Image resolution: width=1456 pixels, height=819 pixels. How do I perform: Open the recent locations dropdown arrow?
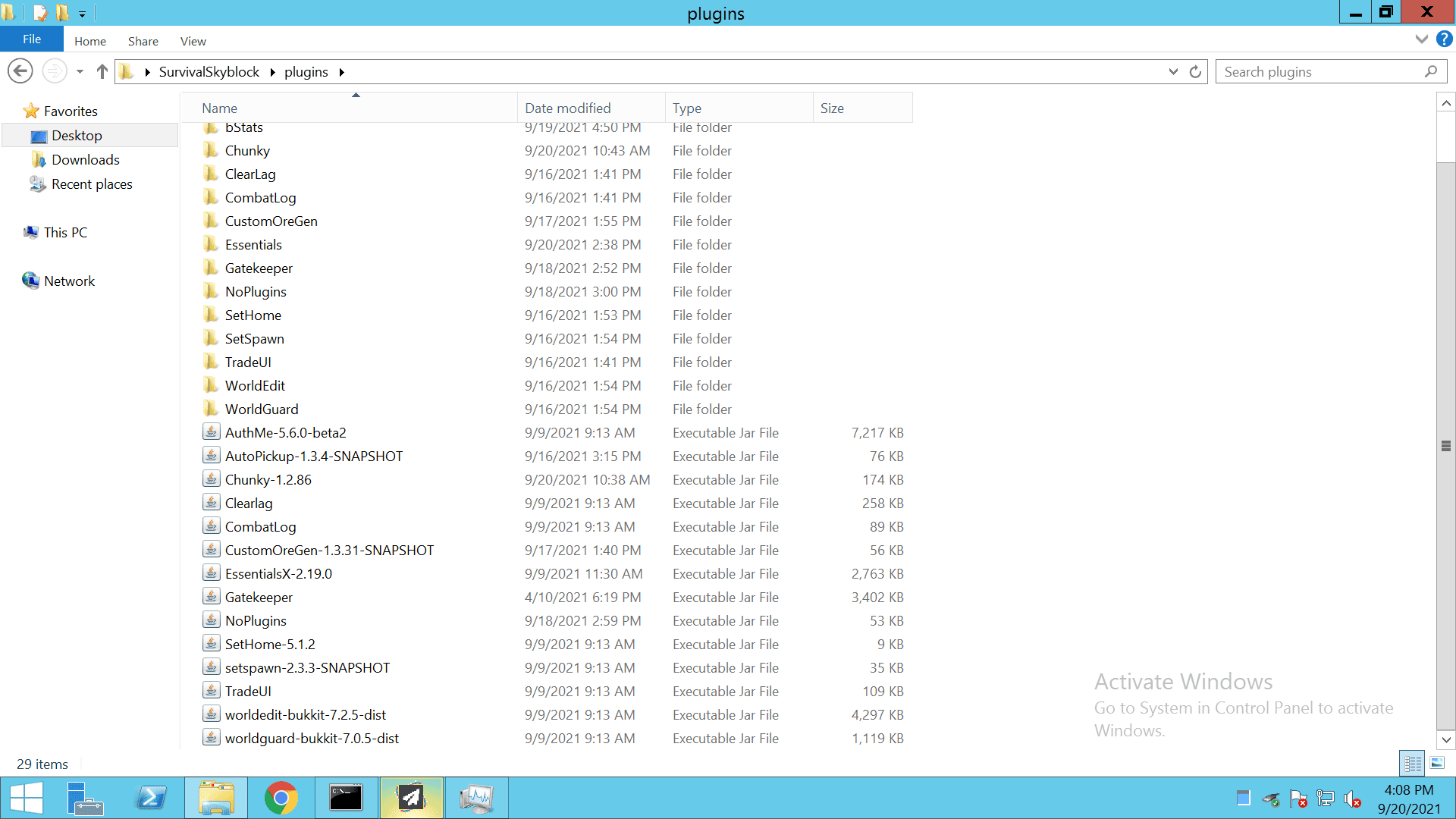(x=80, y=71)
